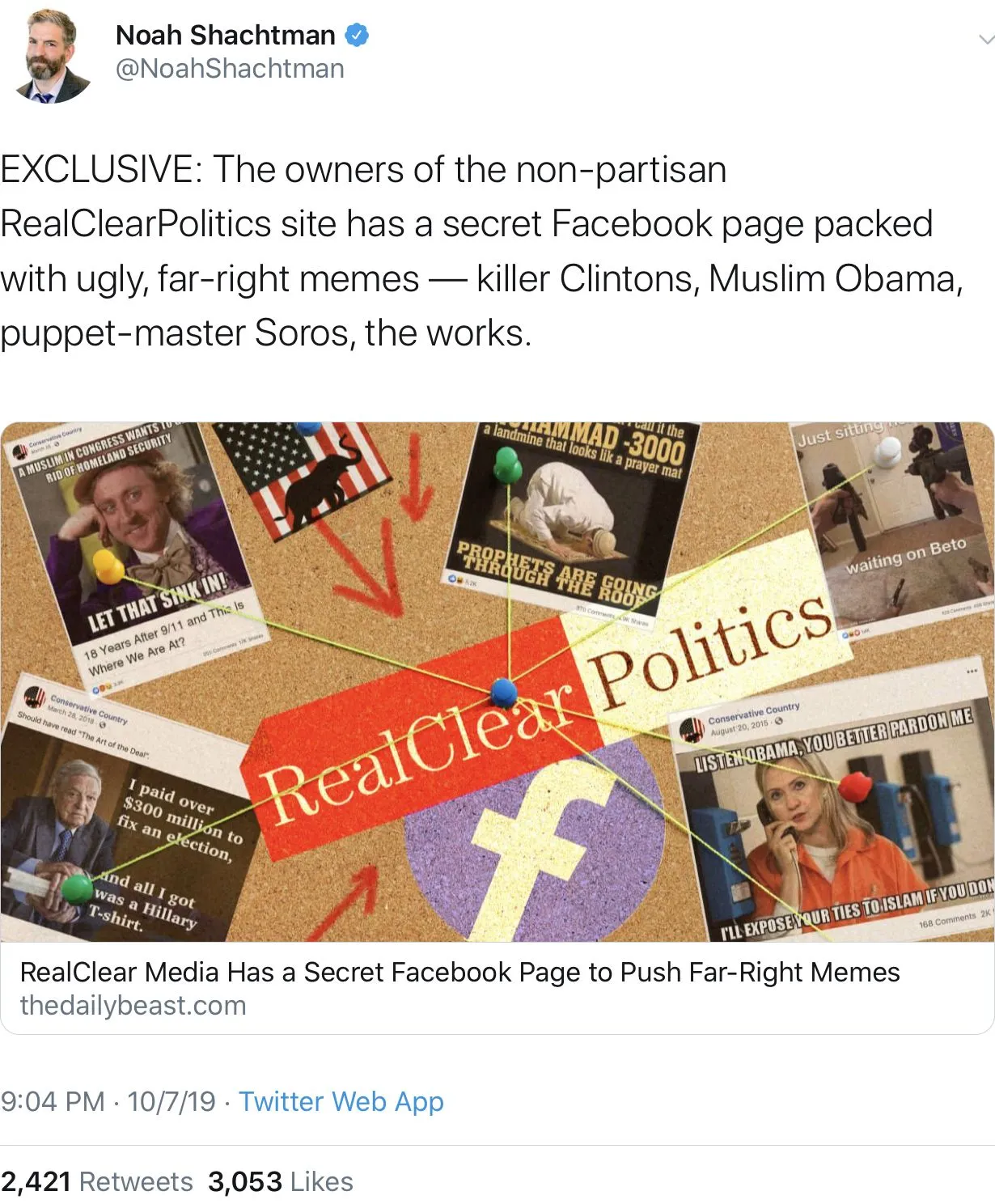Click the waiting on Beto meme
Viewport: 995px width, 1204px height.
[894, 526]
